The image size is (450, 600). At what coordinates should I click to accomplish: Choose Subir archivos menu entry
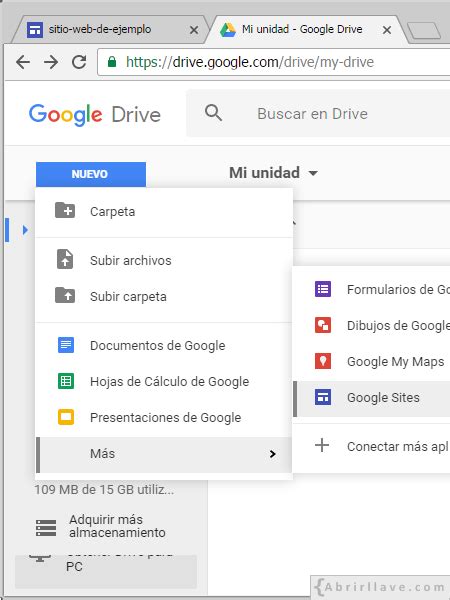164,260
